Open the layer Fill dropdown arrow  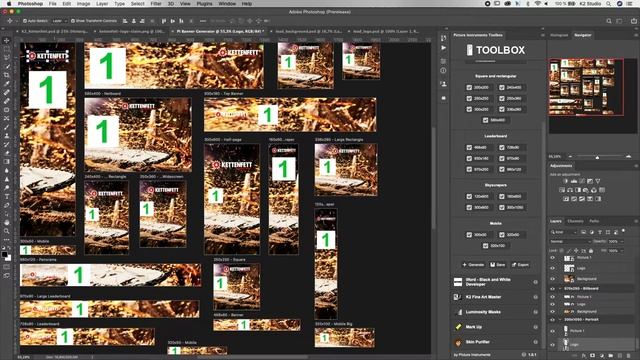[622, 251]
